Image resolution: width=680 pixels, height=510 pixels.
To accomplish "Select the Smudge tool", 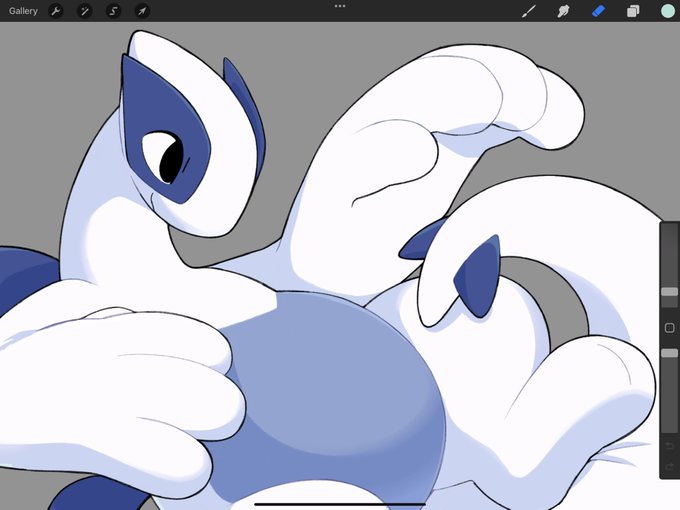I will 563,11.
